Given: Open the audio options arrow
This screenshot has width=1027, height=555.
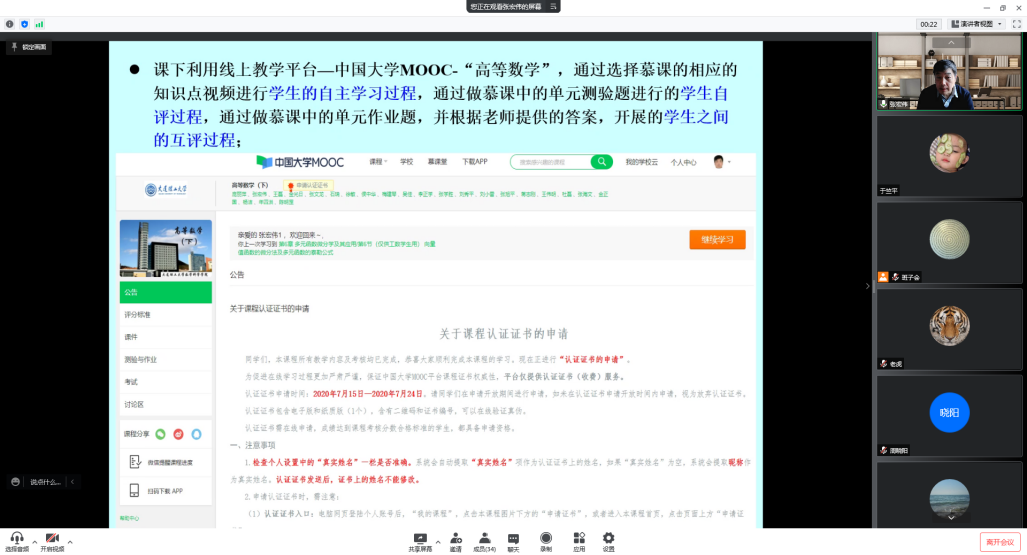Looking at the screenshot, I should pyautogui.click(x=35, y=542).
